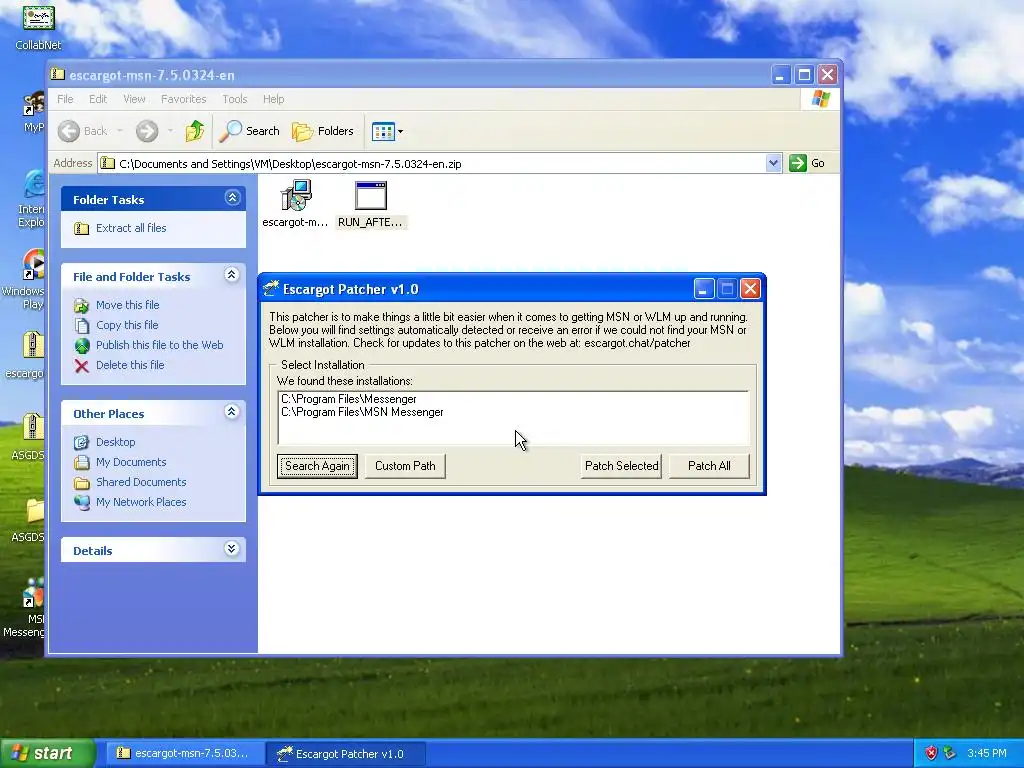Open the Favorites menu
This screenshot has height=768, width=1024.
184,99
